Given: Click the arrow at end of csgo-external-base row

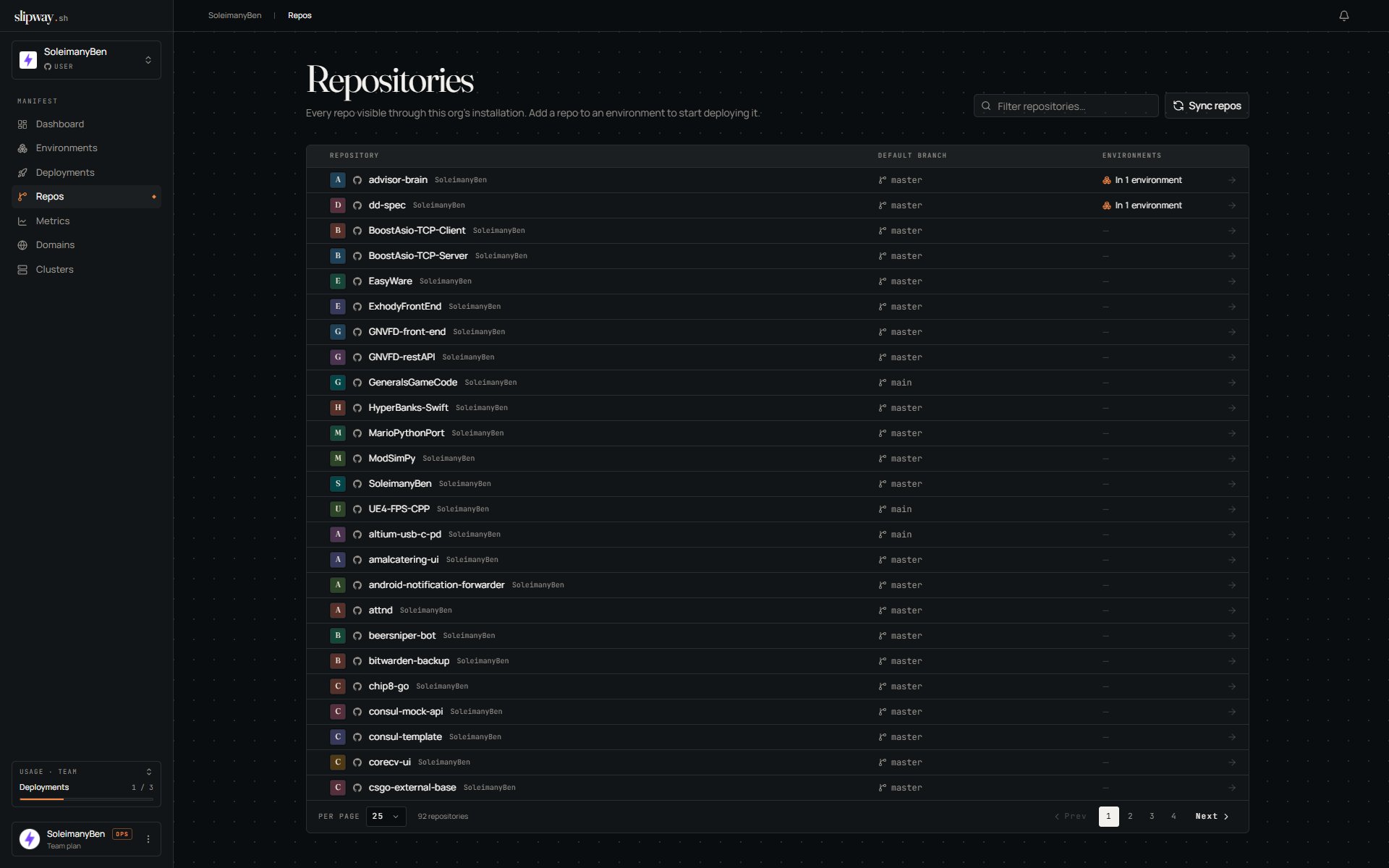Looking at the screenshot, I should click(1231, 788).
